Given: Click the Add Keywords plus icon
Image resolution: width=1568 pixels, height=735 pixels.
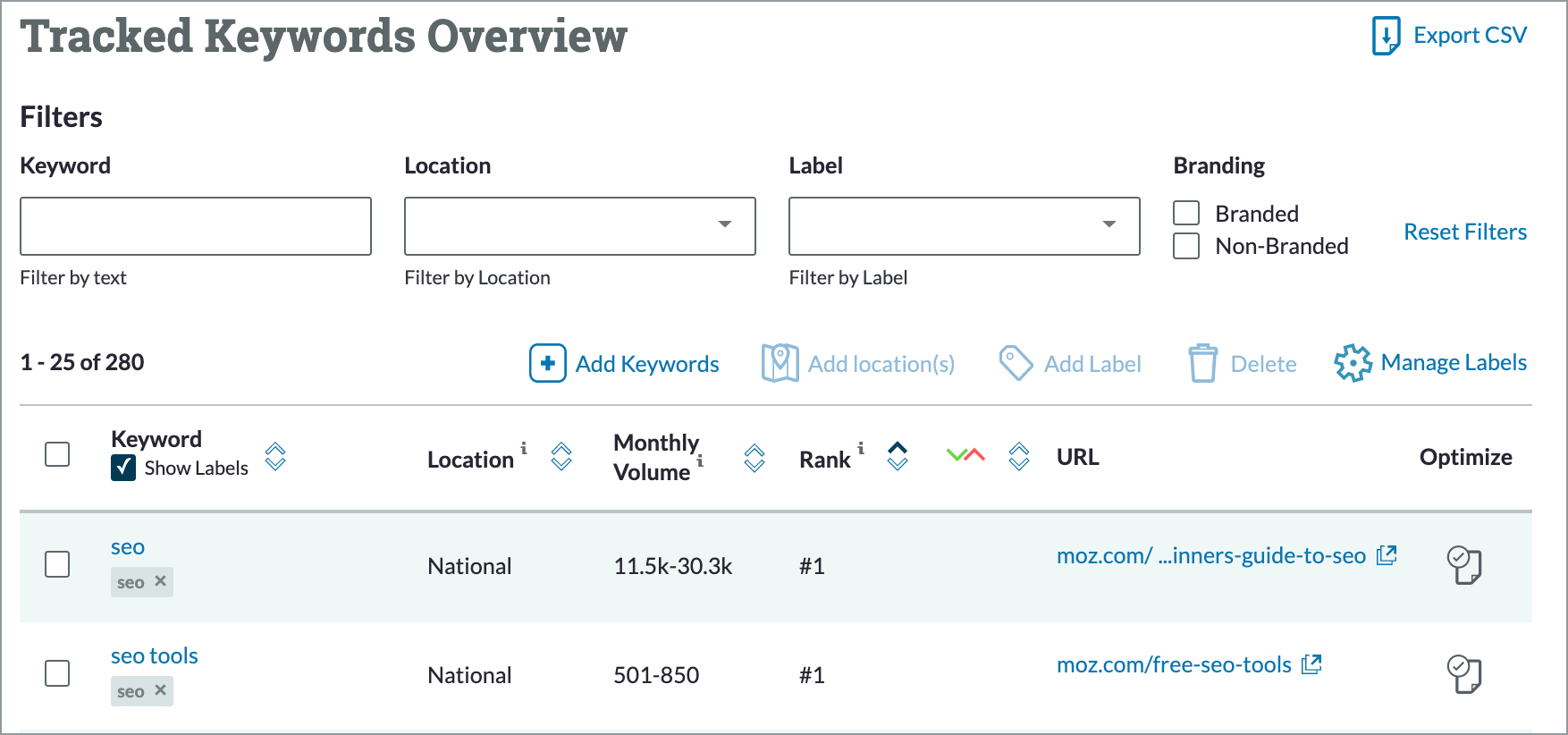Looking at the screenshot, I should click(x=547, y=363).
